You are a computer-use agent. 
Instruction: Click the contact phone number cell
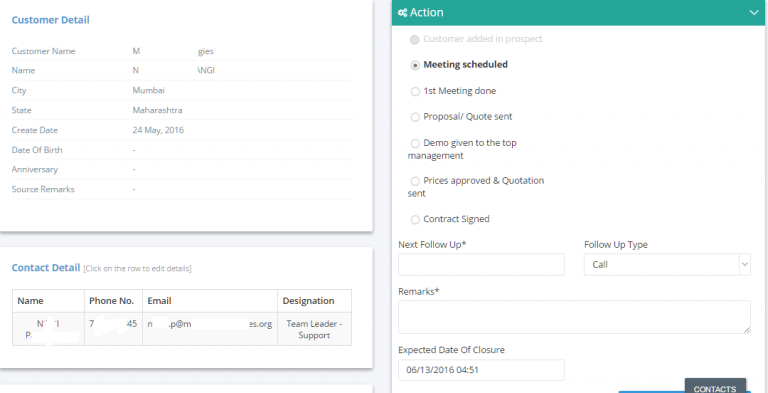tap(113, 329)
